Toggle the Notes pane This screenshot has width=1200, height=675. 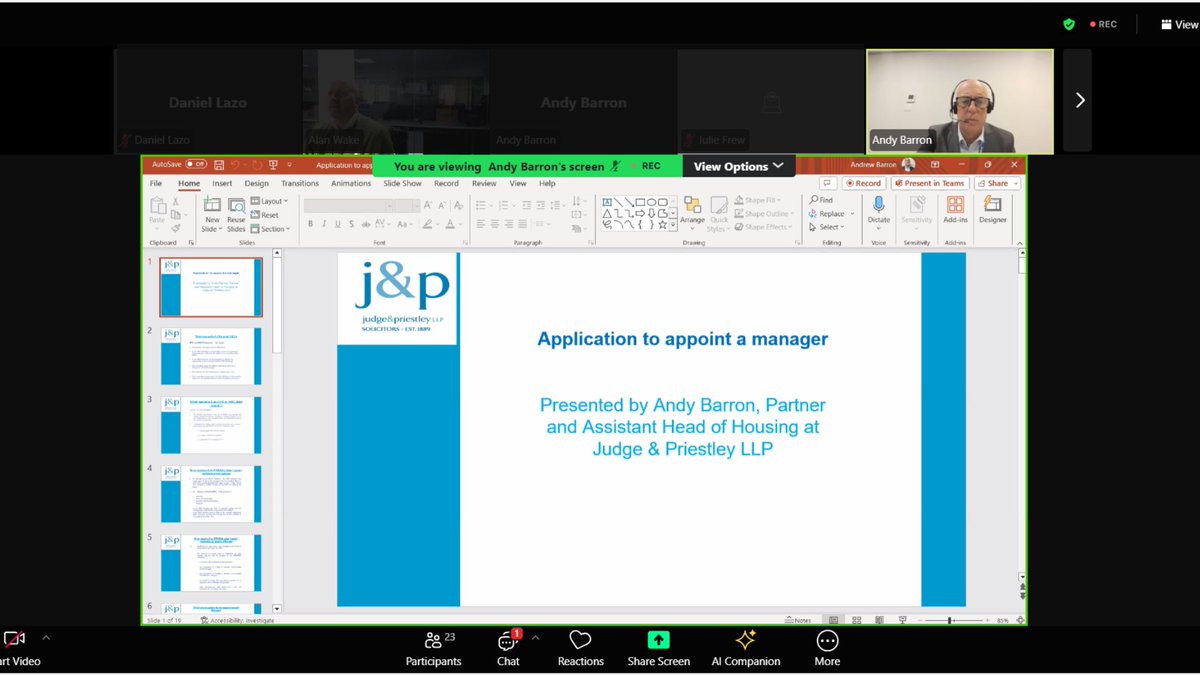pyautogui.click(x=798, y=620)
